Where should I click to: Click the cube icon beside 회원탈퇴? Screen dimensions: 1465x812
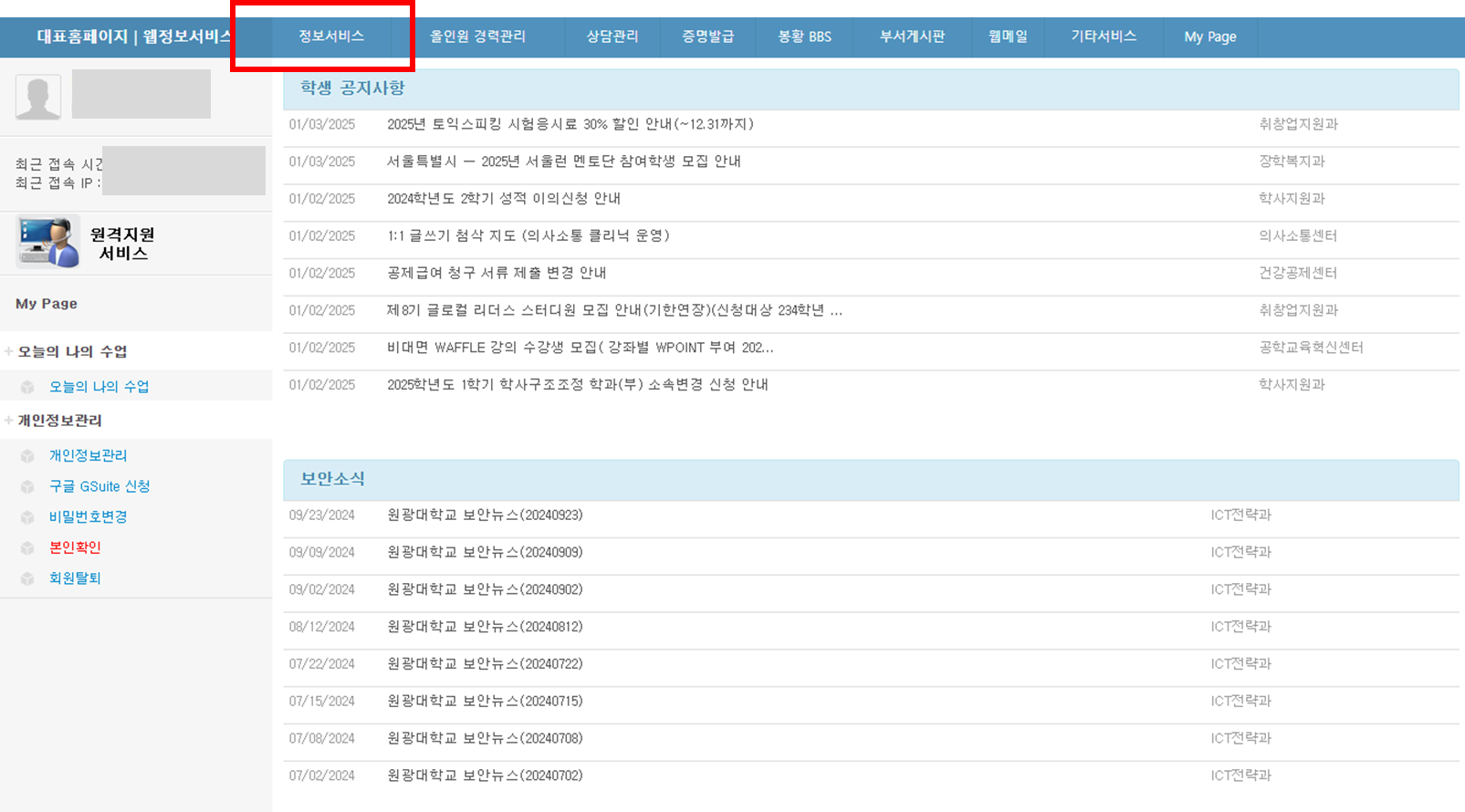tap(27, 578)
